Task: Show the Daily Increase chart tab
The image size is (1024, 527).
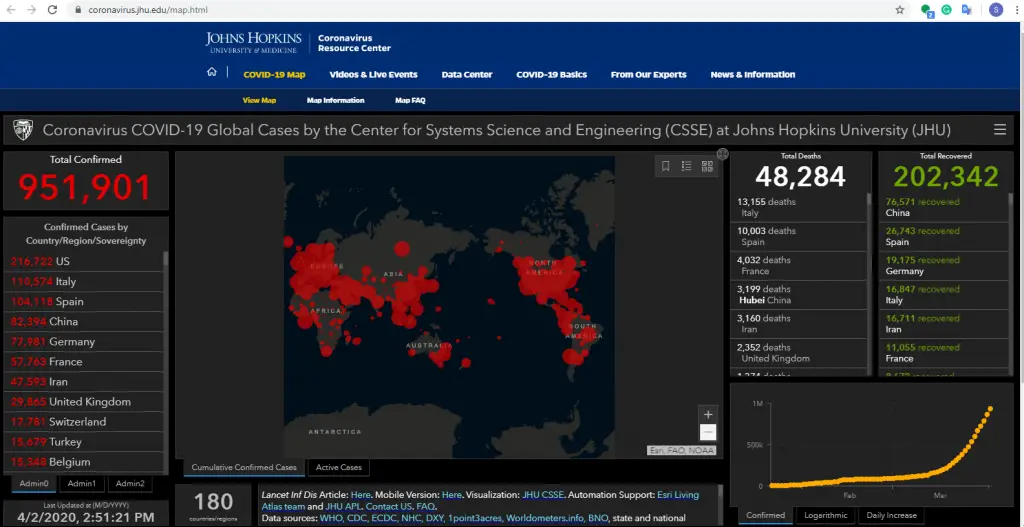Action: point(891,515)
